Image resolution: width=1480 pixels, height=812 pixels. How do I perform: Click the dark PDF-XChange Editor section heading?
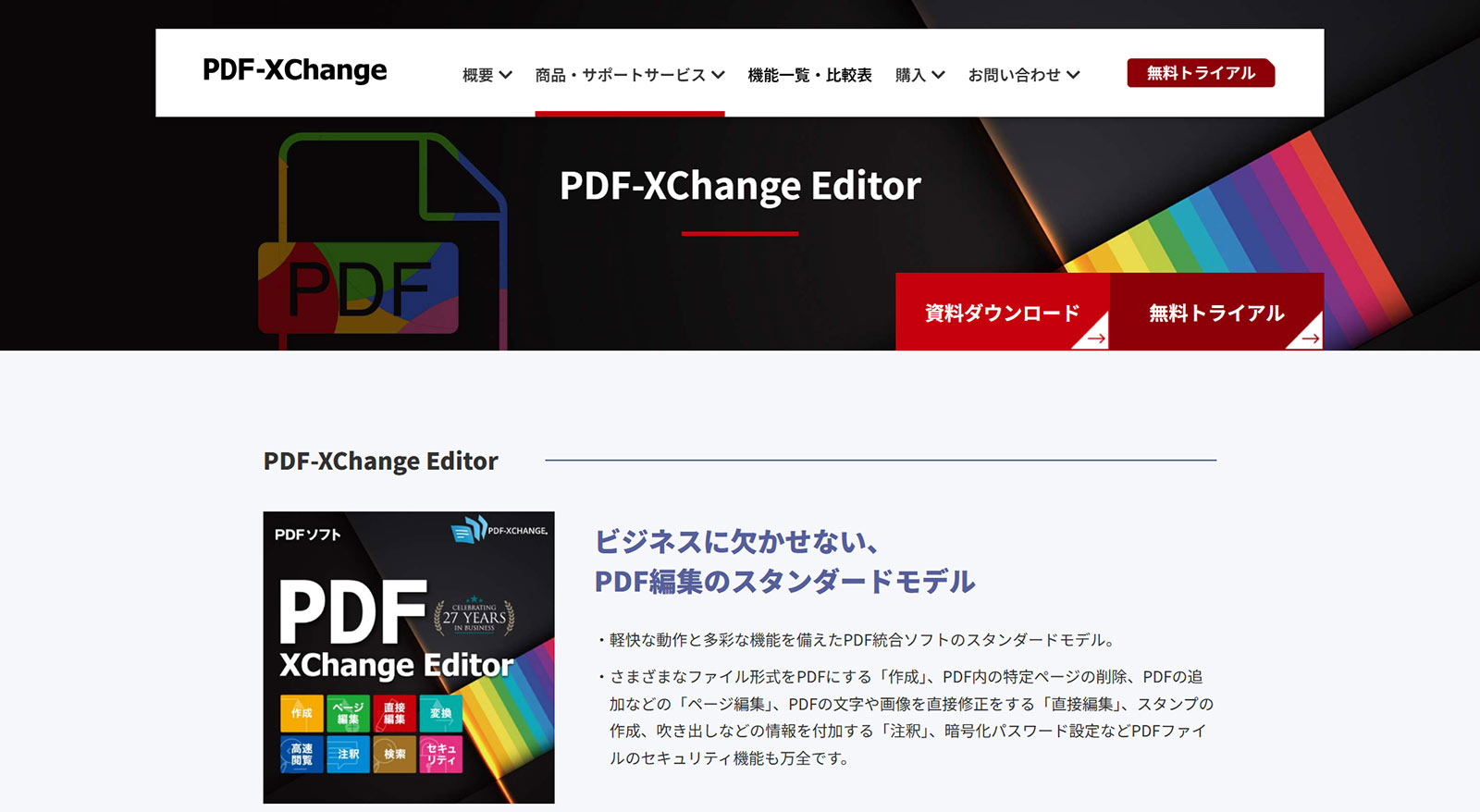[380, 461]
